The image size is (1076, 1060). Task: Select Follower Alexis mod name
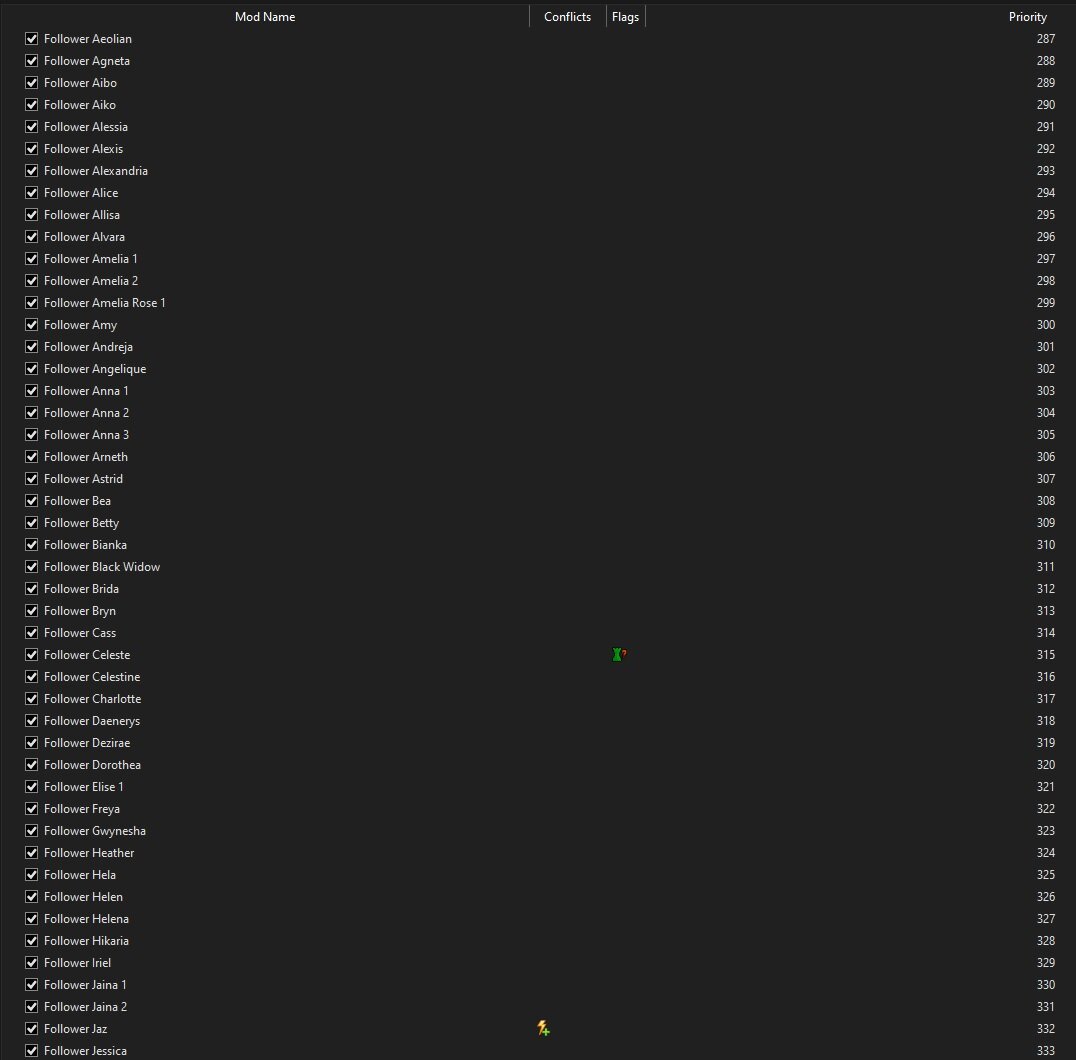84,148
